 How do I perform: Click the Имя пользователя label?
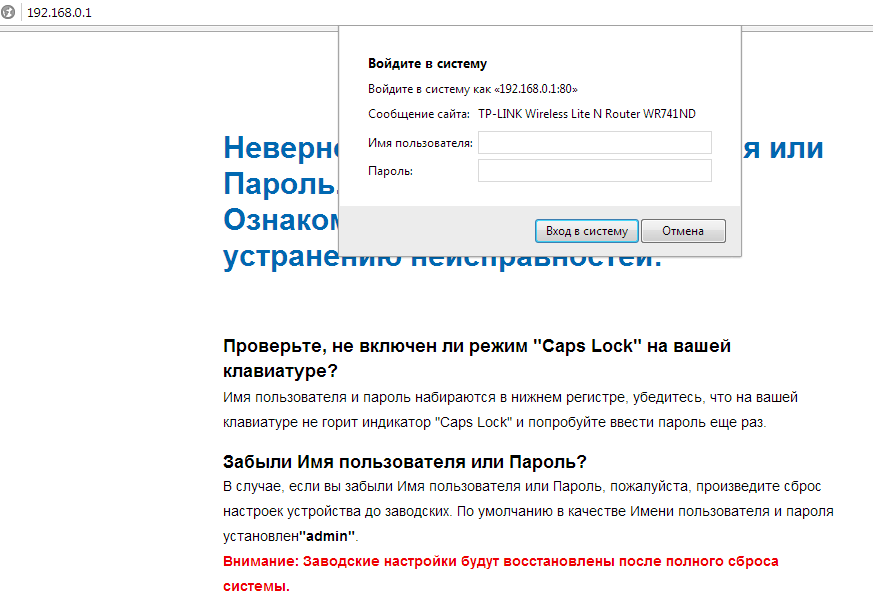420,144
